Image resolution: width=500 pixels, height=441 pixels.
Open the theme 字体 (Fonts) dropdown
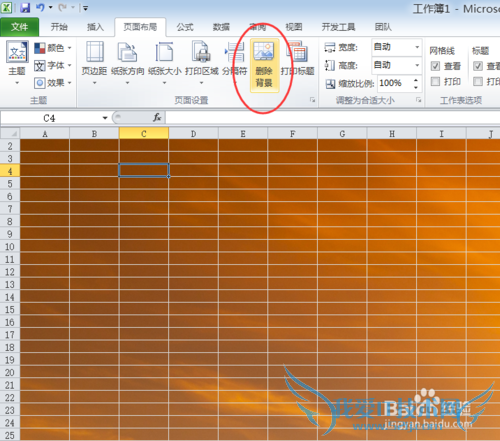(53, 65)
